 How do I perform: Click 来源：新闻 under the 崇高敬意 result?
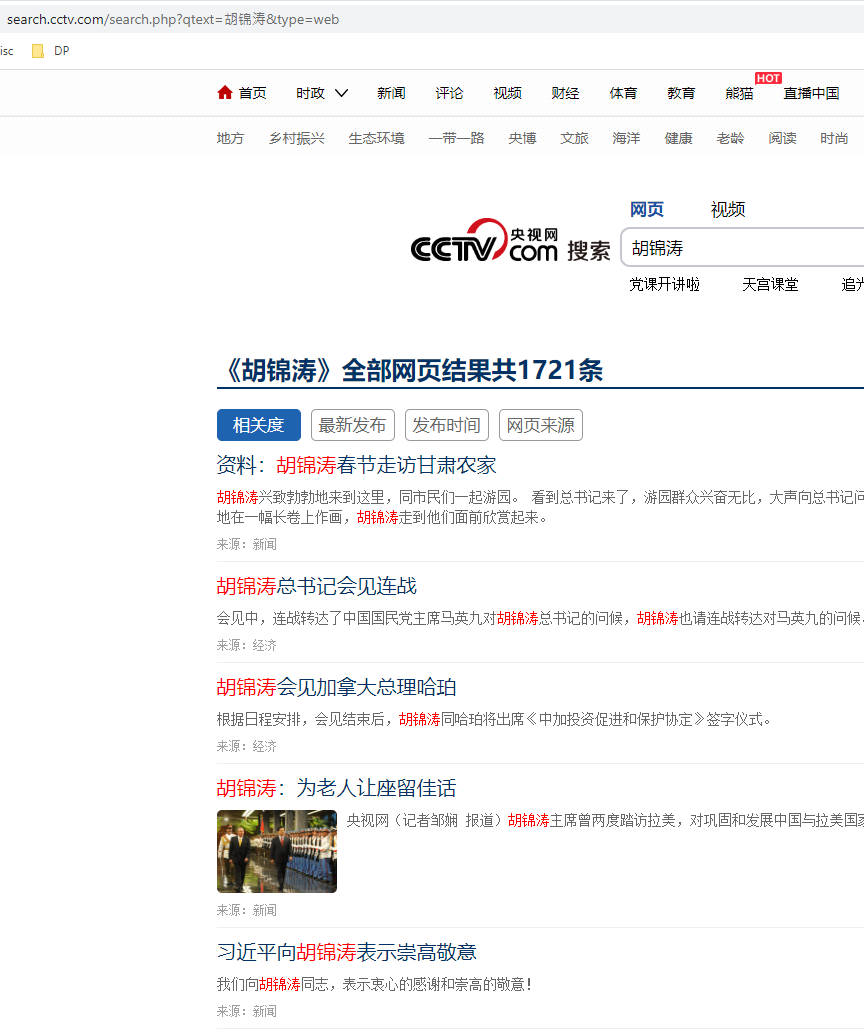[x=247, y=1011]
